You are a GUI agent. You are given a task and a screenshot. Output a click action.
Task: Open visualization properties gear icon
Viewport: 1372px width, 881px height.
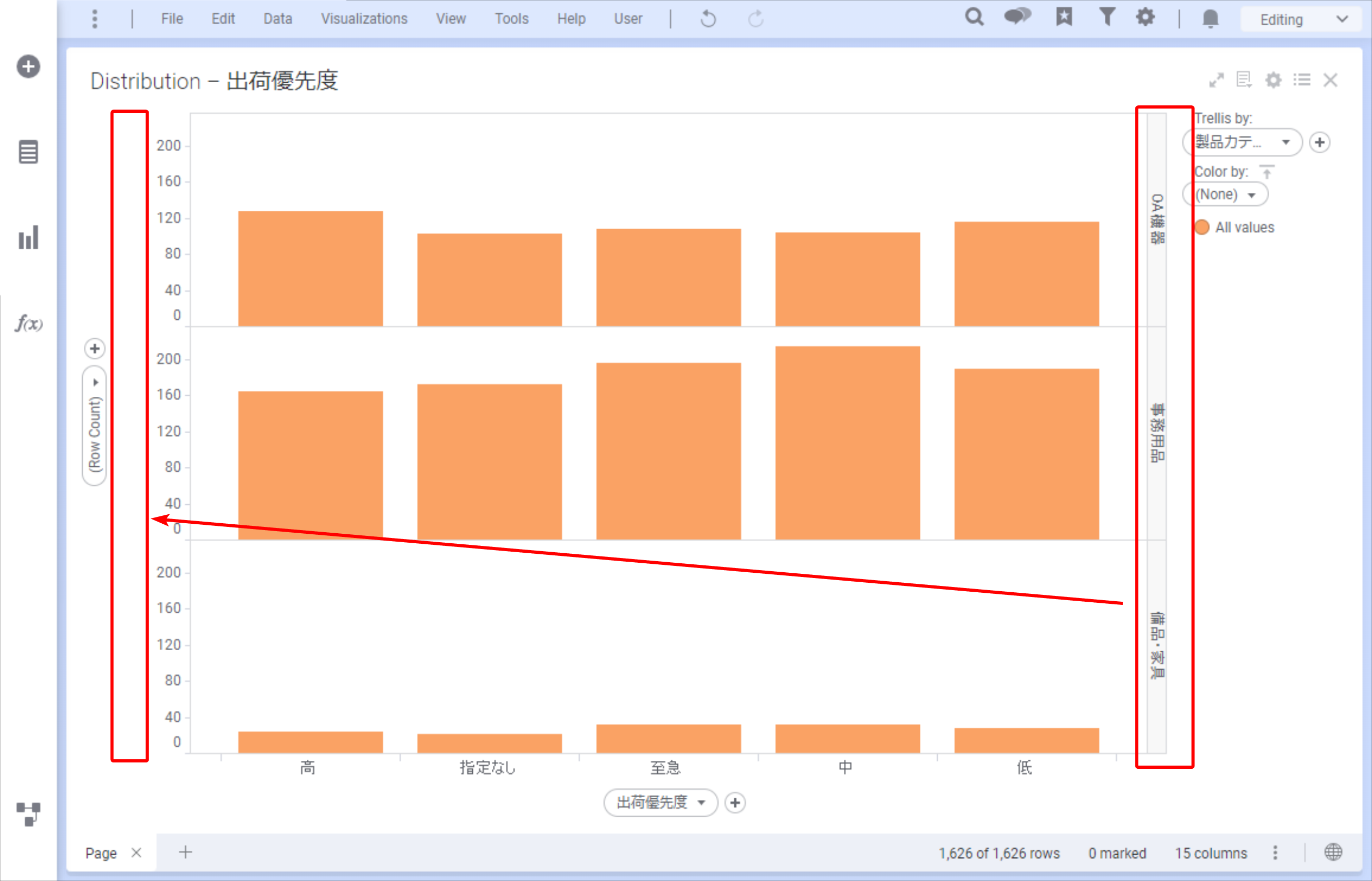coord(1273,80)
